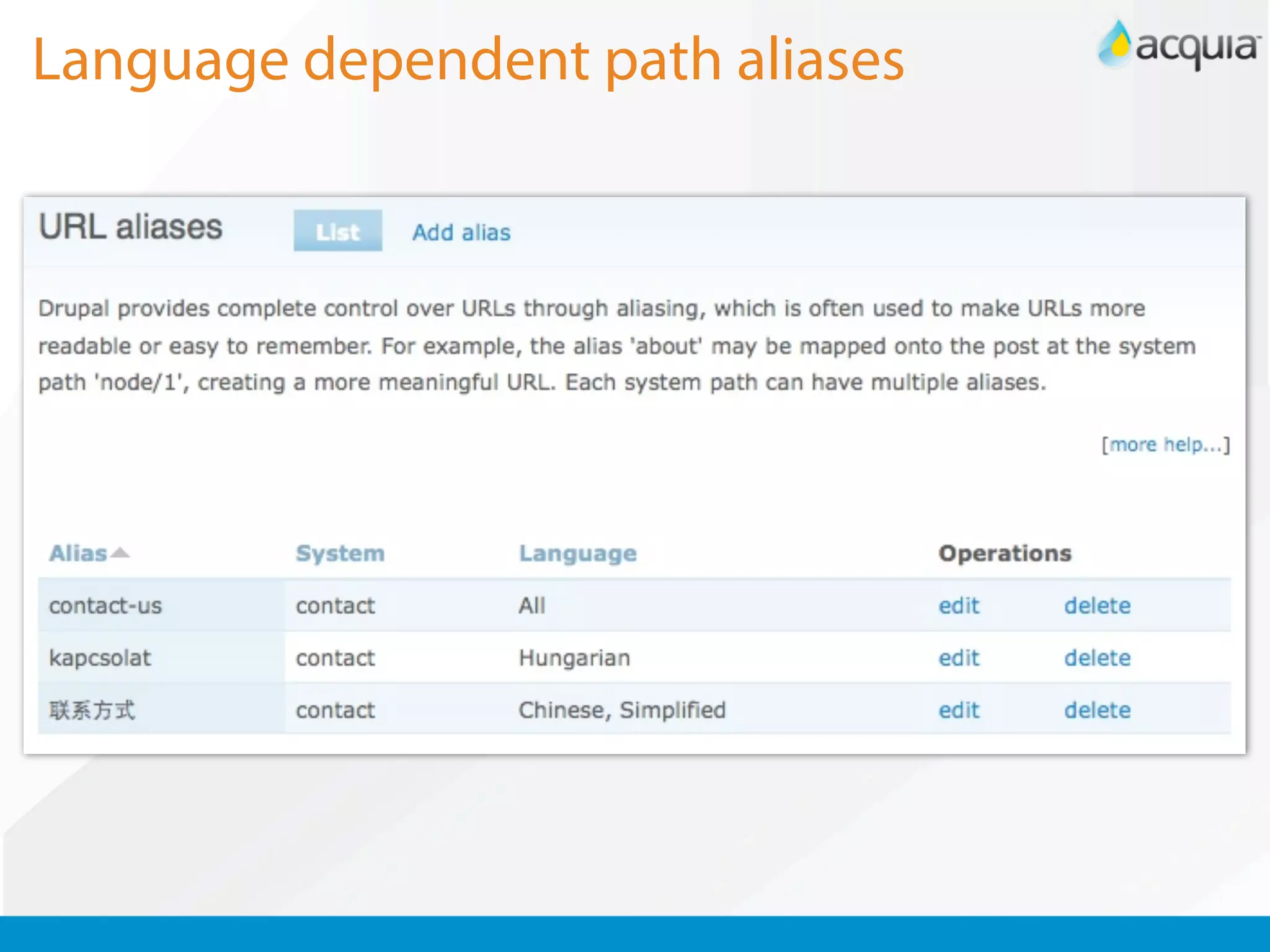Image resolution: width=1270 pixels, height=952 pixels.
Task: Click the Hungarian language cell
Action: point(574,658)
